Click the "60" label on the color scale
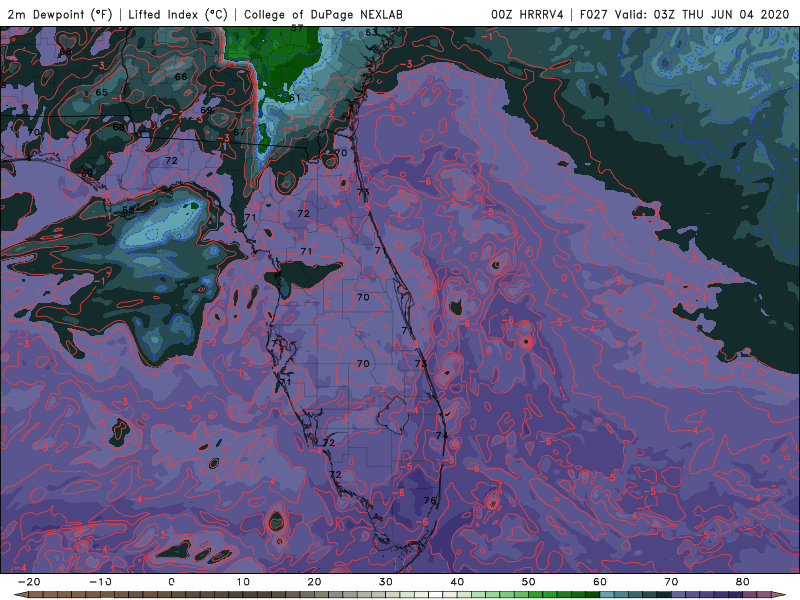Image resolution: width=800 pixels, height=600 pixels. (600, 582)
